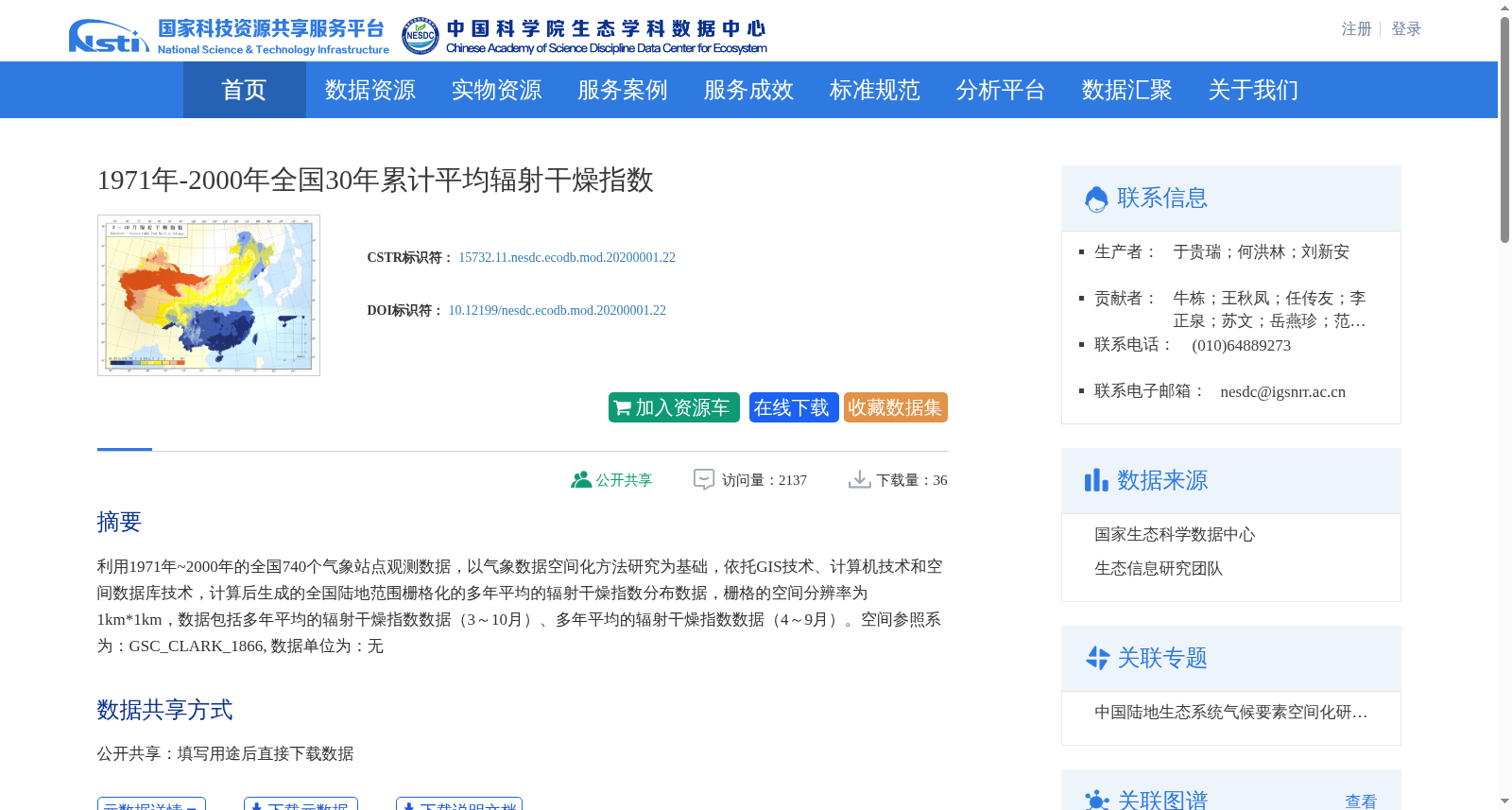The image size is (1512, 810).
Task: Open the 首页 home tab
Action: tap(244, 90)
